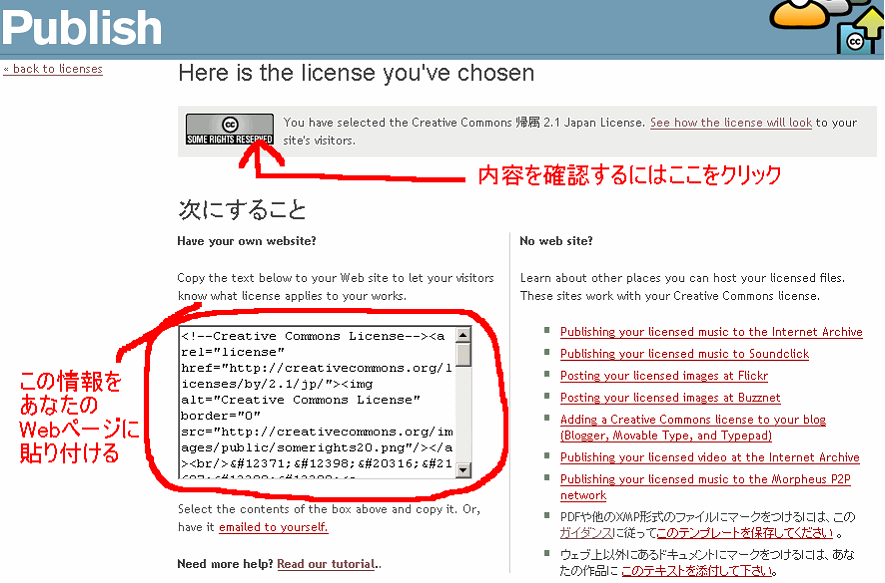The height and width of the screenshot is (583, 885).
Task: Click the code box scroll down arrow
Action: 463,470
